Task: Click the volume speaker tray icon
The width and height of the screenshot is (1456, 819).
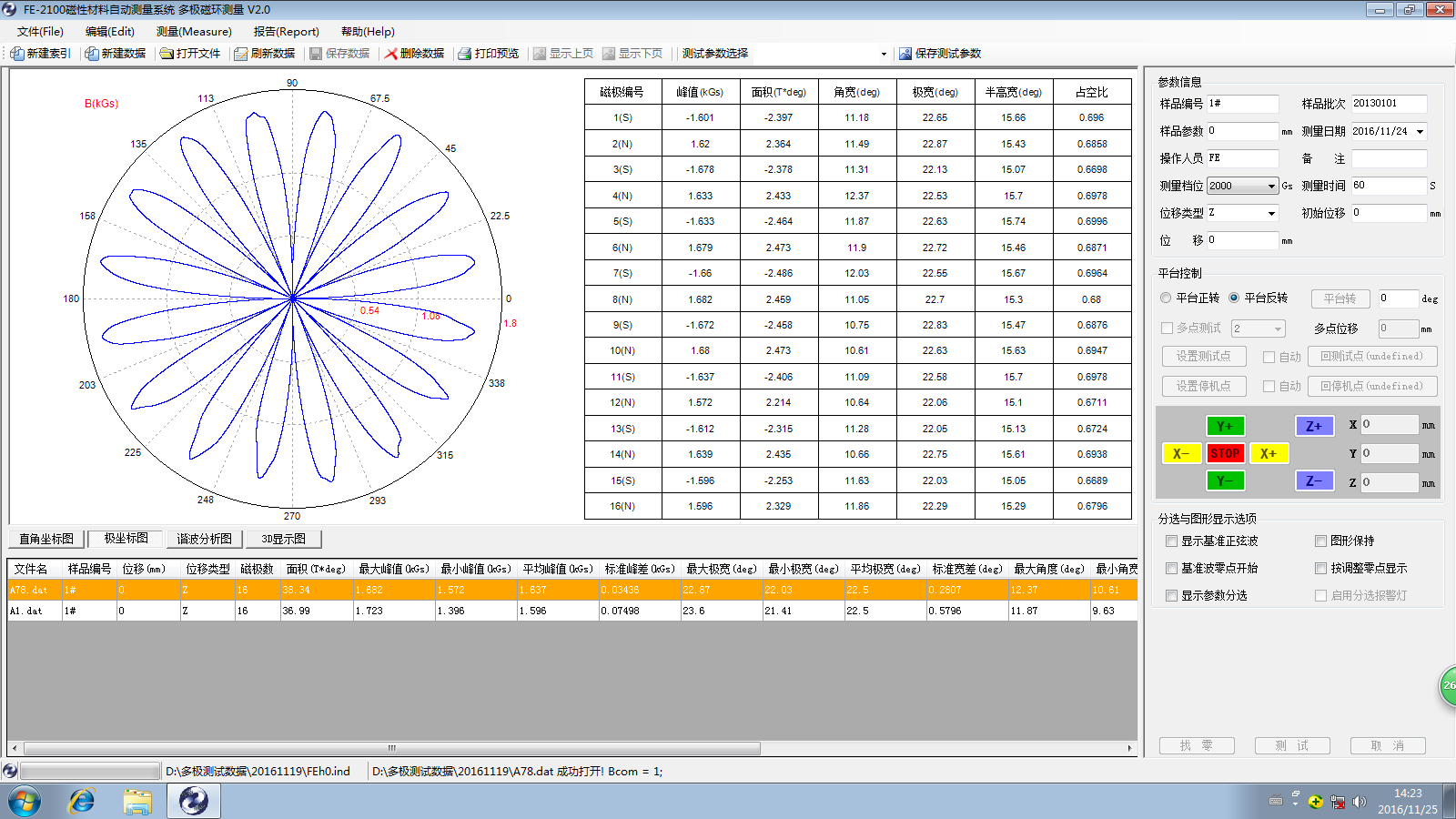Action: [x=1360, y=802]
